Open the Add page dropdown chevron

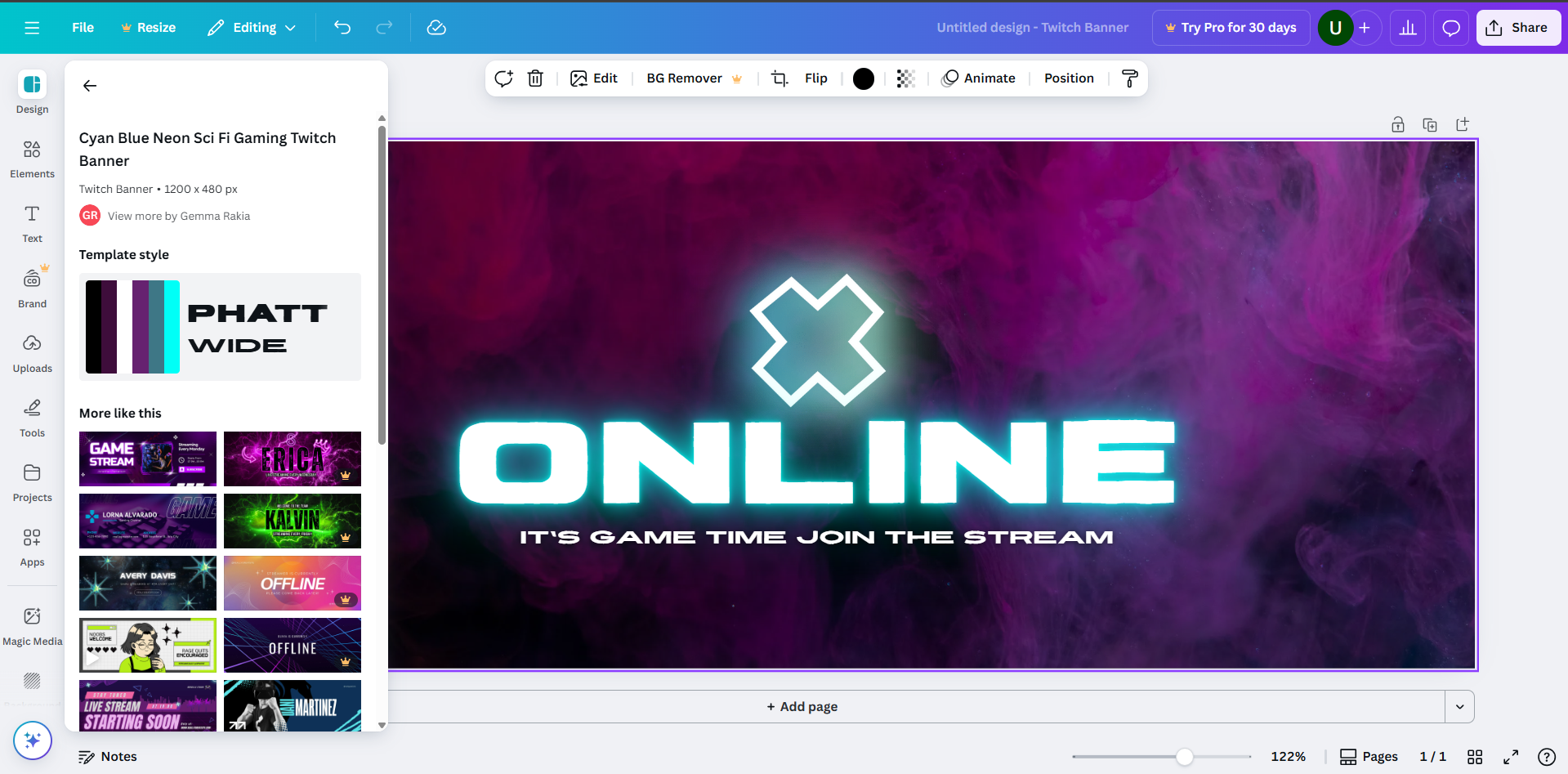(x=1459, y=705)
